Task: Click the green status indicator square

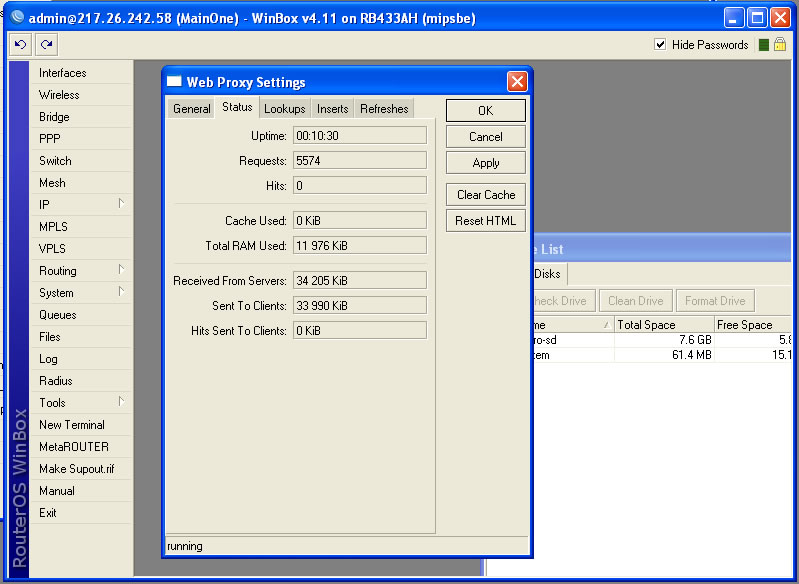Action: tap(763, 45)
